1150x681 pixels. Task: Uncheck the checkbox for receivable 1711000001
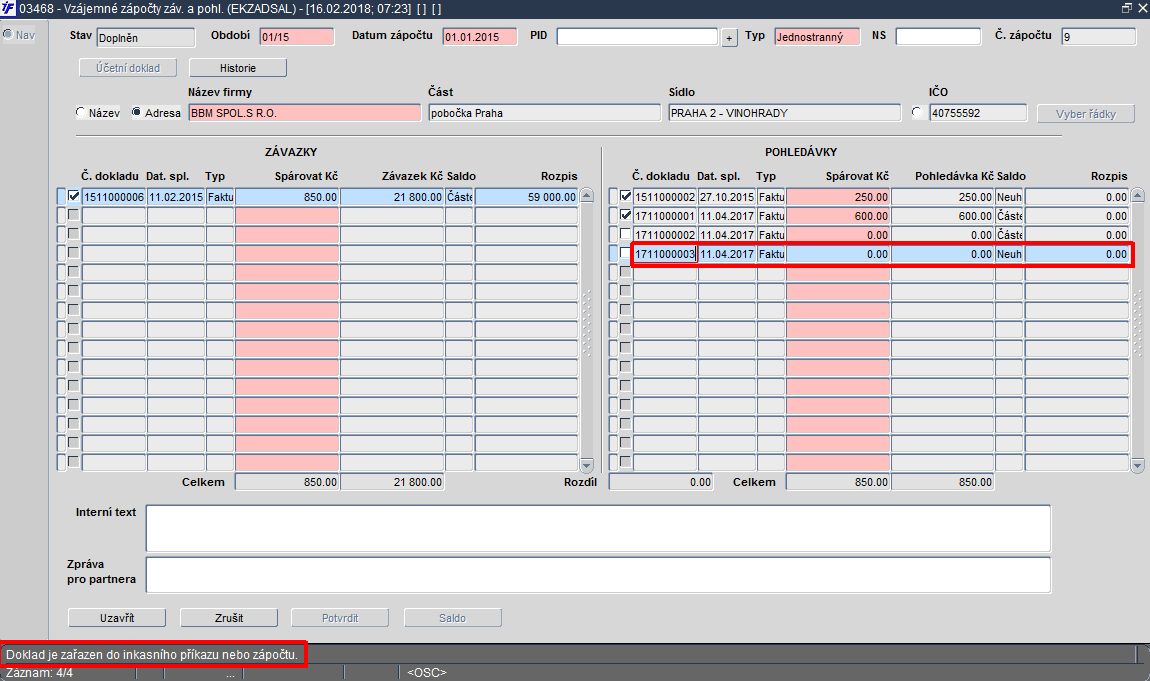pyautogui.click(x=625, y=216)
